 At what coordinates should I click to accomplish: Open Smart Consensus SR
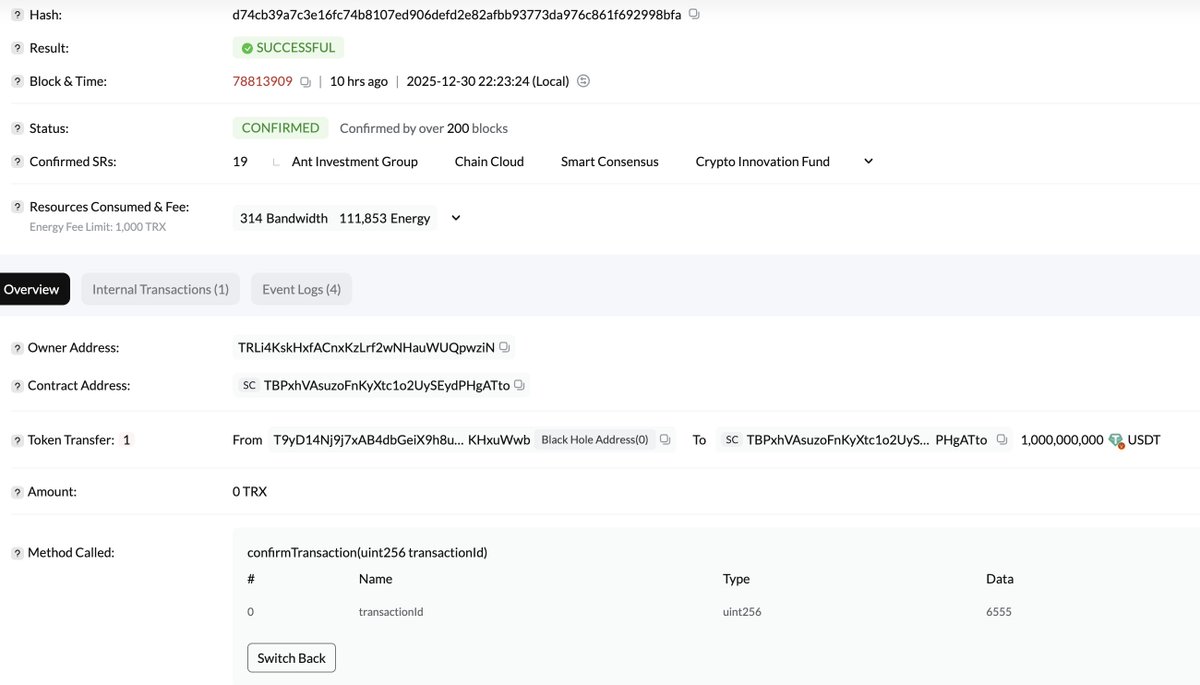610,161
